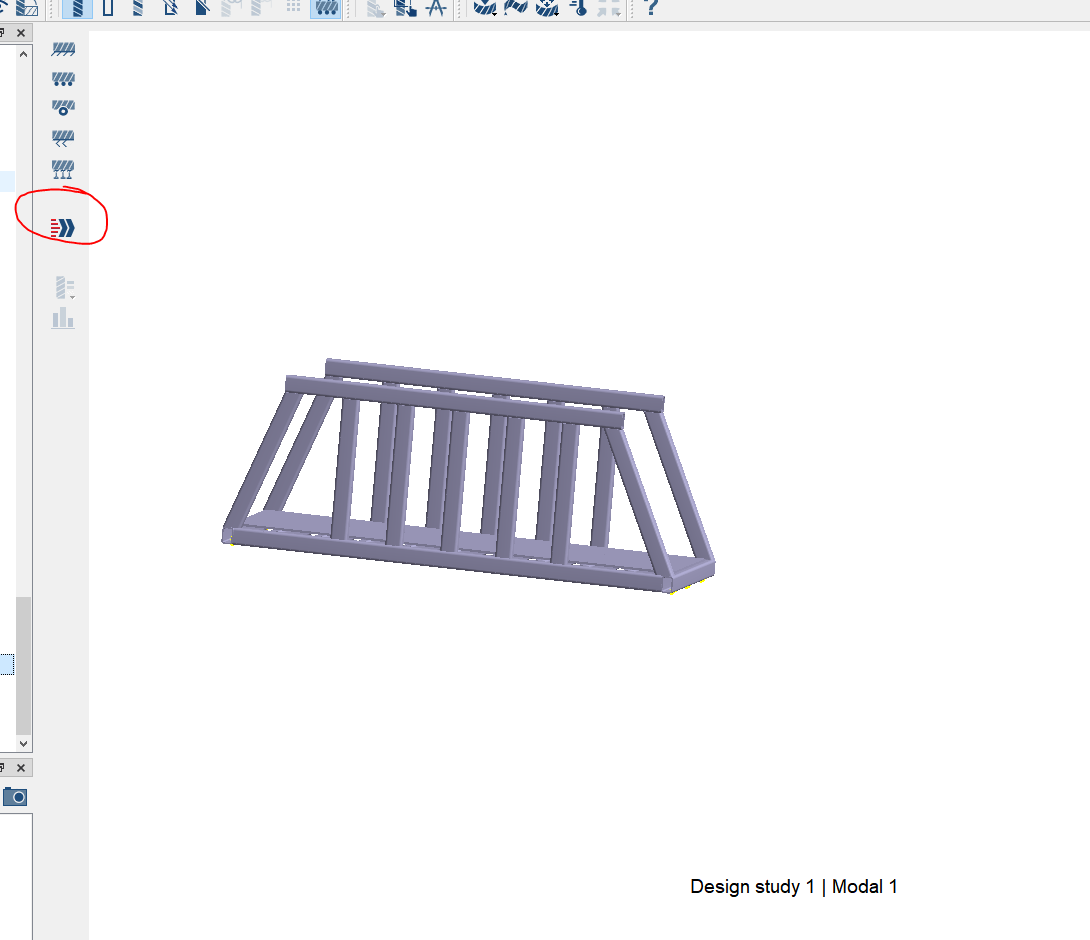Close the upper left docked panel
1090x940 pixels.
(21, 33)
